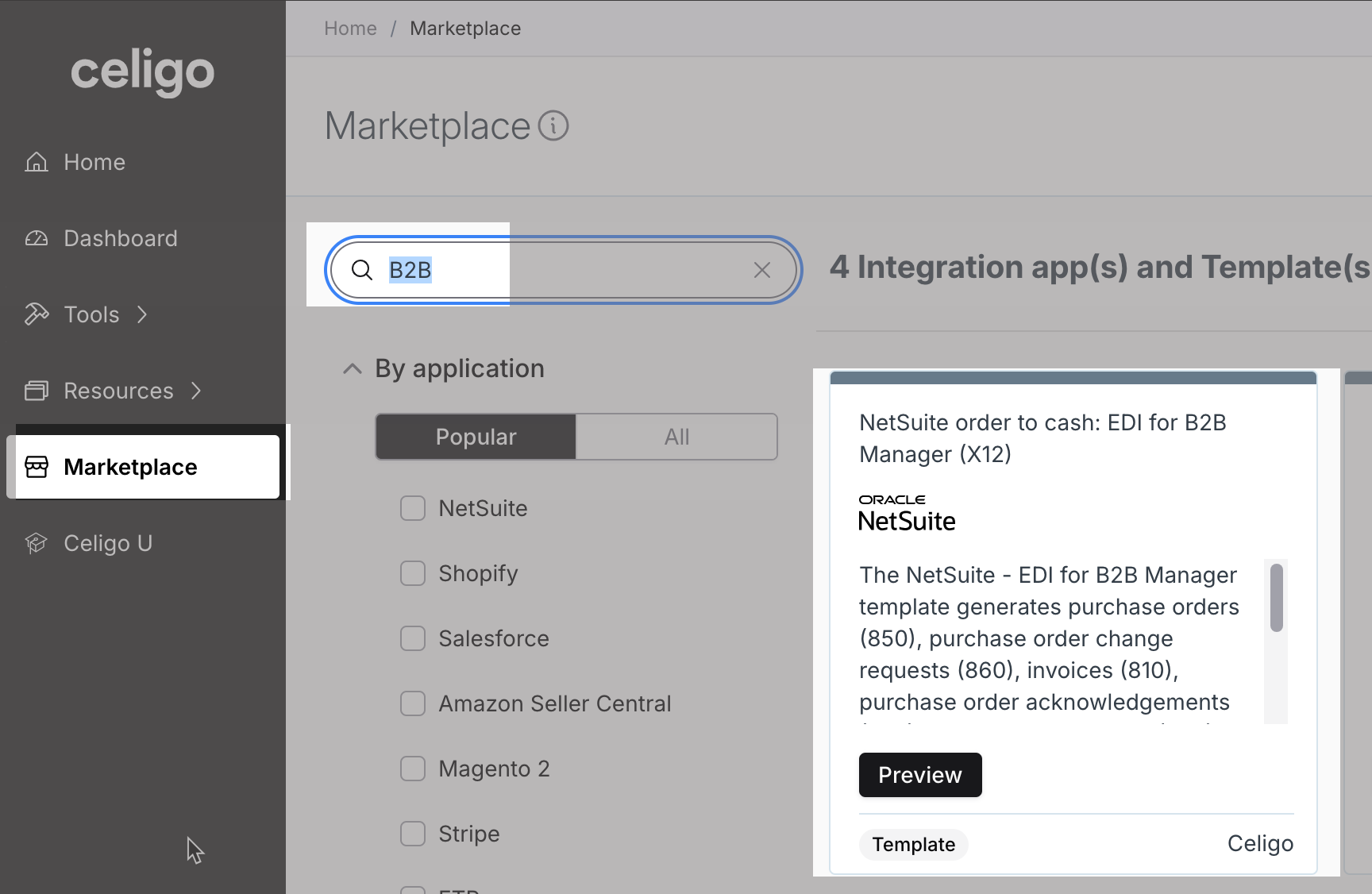Click the Celigo publisher label on the card
1372x894 pixels.
click(1260, 843)
